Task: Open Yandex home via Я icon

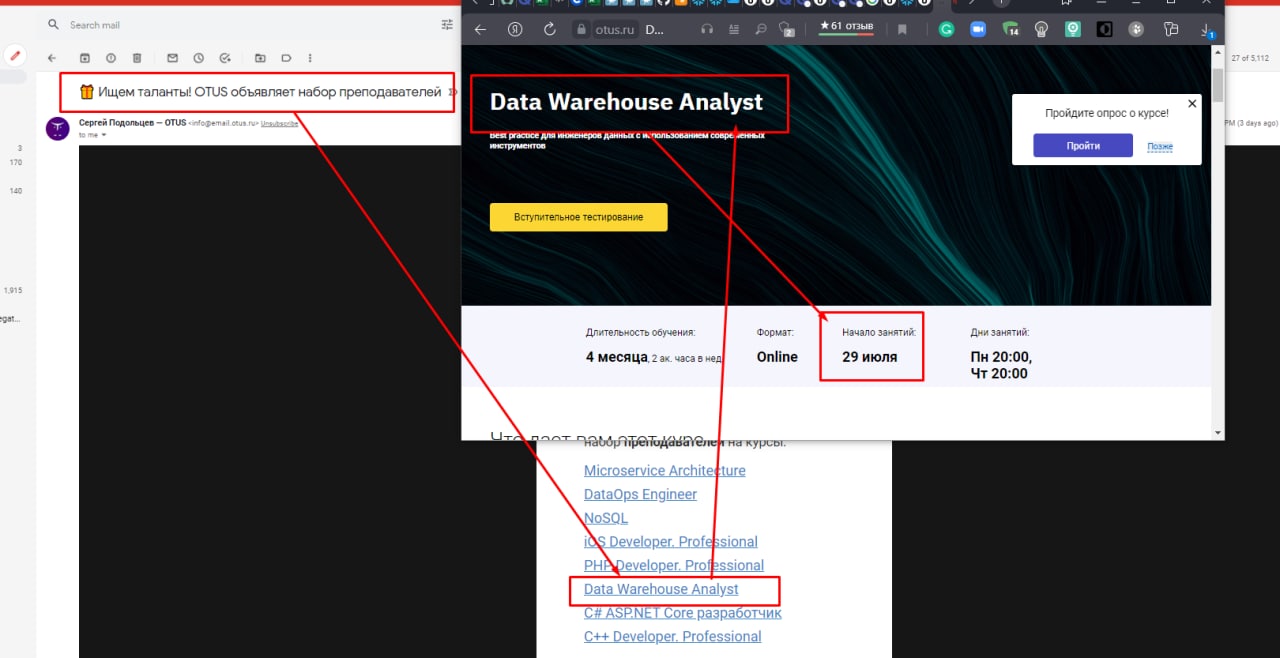Action: pyautogui.click(x=514, y=30)
